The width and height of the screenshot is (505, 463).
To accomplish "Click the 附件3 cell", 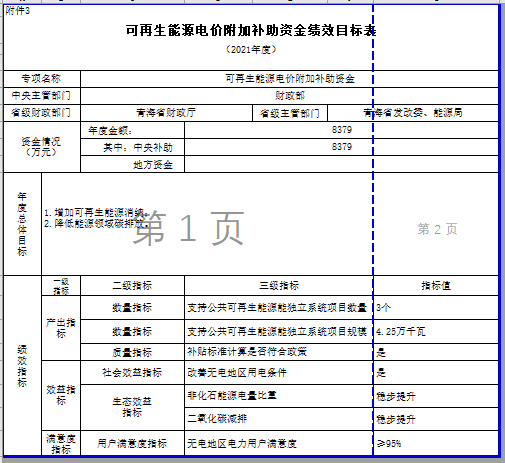I will [18, 11].
